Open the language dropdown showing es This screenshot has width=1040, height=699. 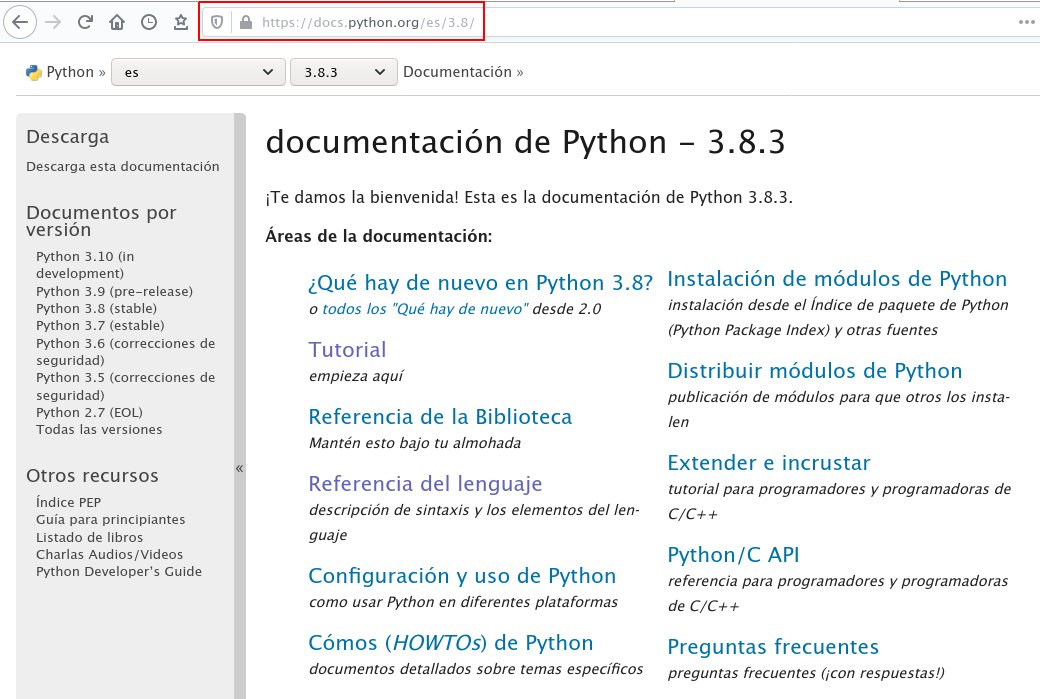point(198,72)
